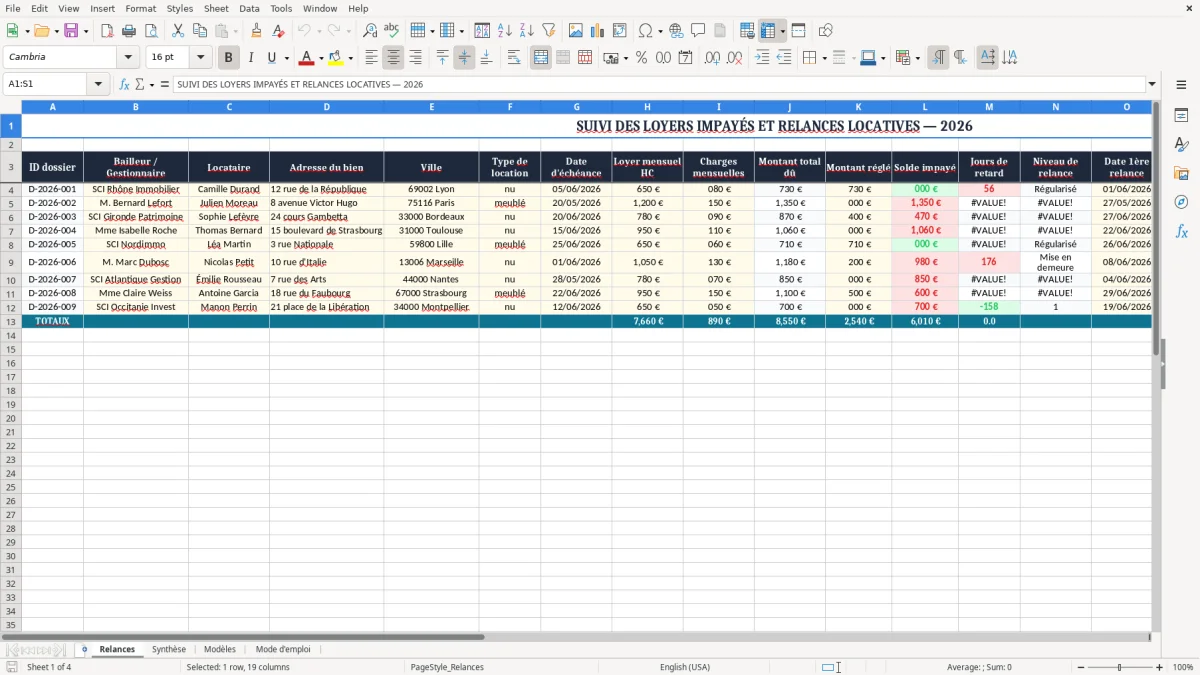Switch to the Synthèse sheet tab
This screenshot has height=675, width=1200.
169,649
